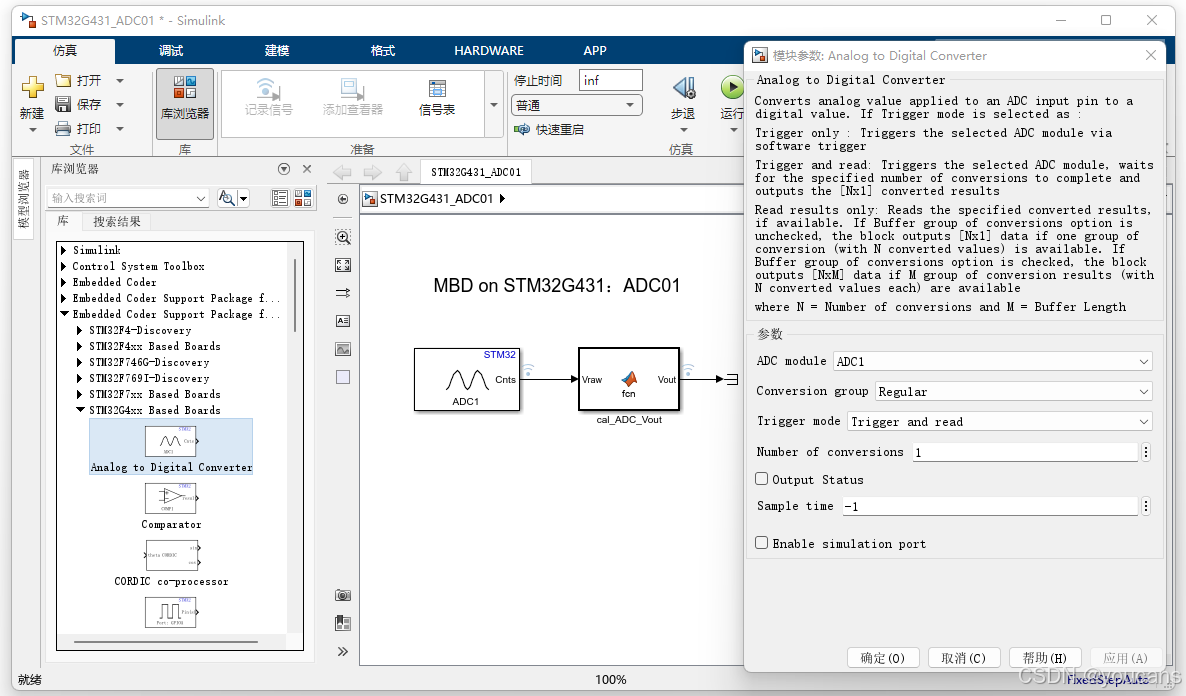Screen dimensions: 1186x696
Task: Open the APP ribbon tab
Action: [595, 51]
